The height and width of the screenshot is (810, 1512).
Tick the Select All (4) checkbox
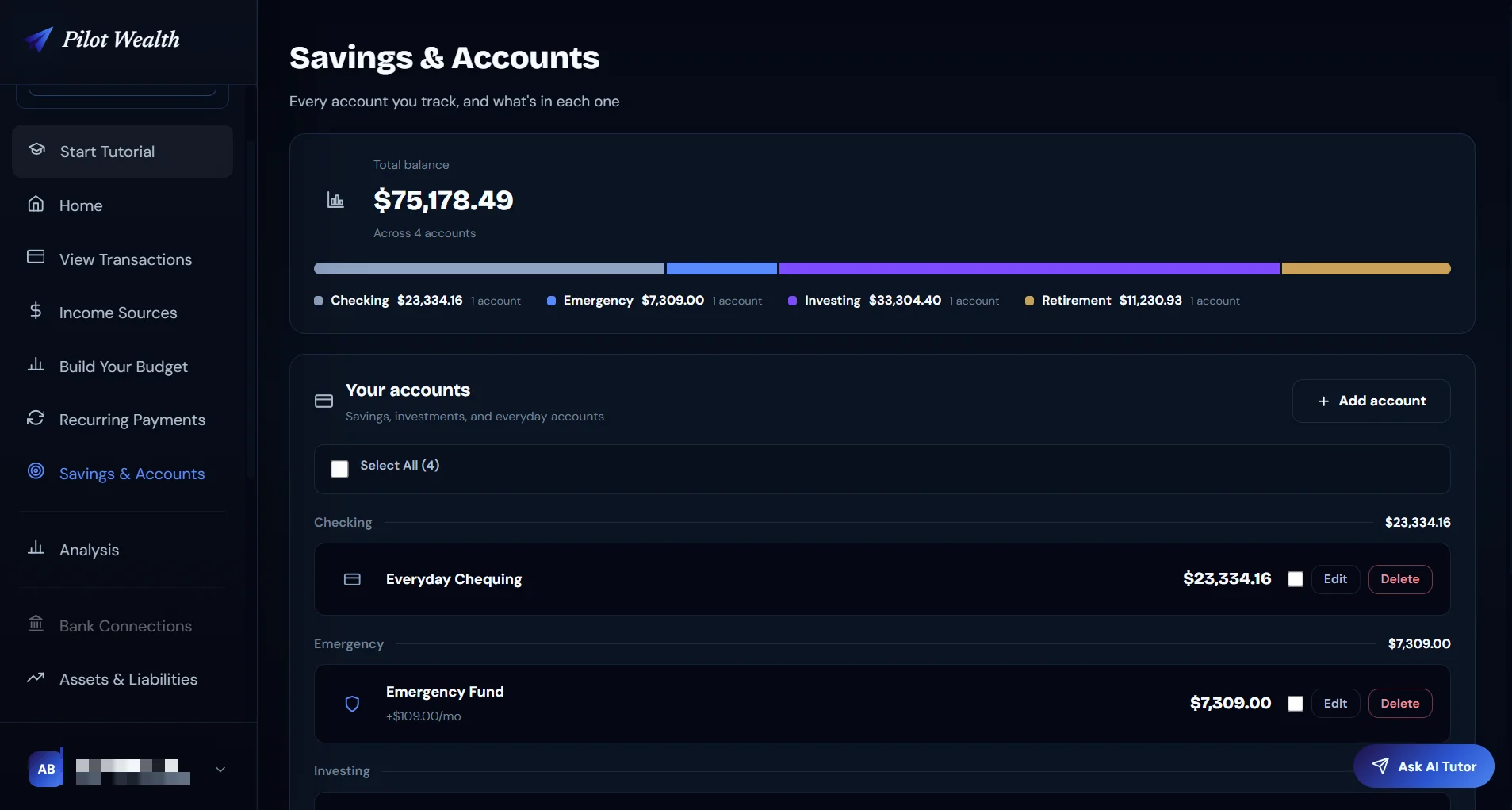tap(339, 469)
